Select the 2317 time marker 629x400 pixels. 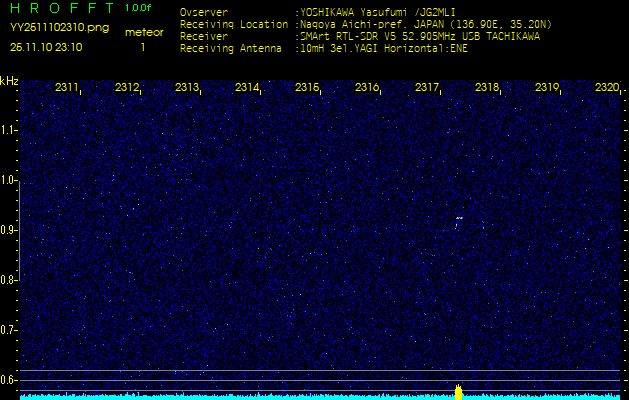click(427, 88)
